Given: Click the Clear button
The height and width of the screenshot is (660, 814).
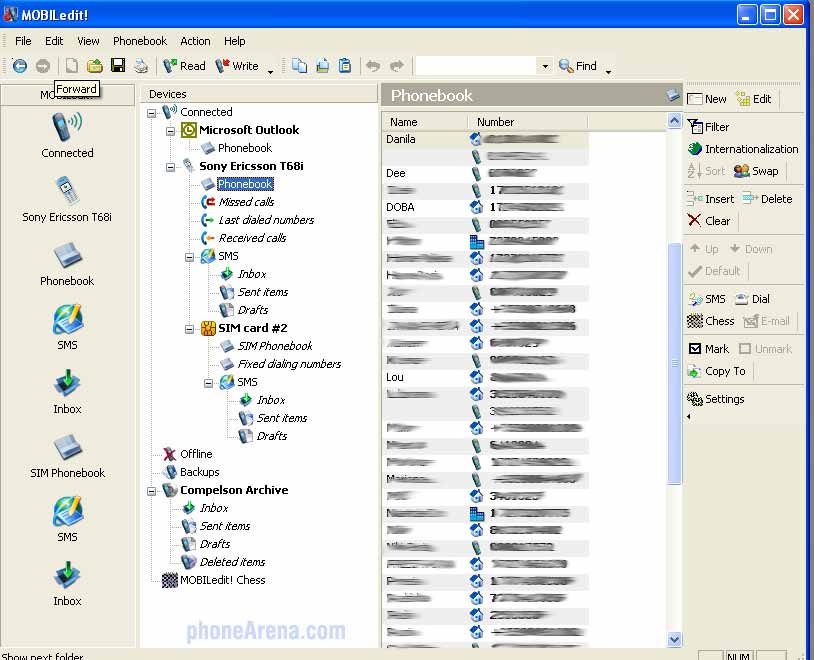Looking at the screenshot, I should (709, 221).
